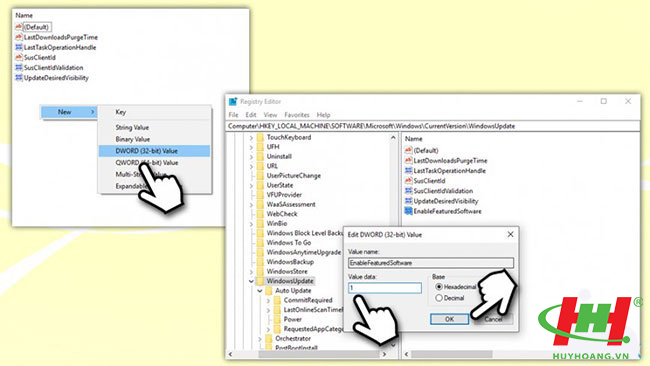Image resolution: width=650 pixels, height=366 pixels.
Task: Click the tree pane horizontal scrollbar
Action: click(319, 354)
